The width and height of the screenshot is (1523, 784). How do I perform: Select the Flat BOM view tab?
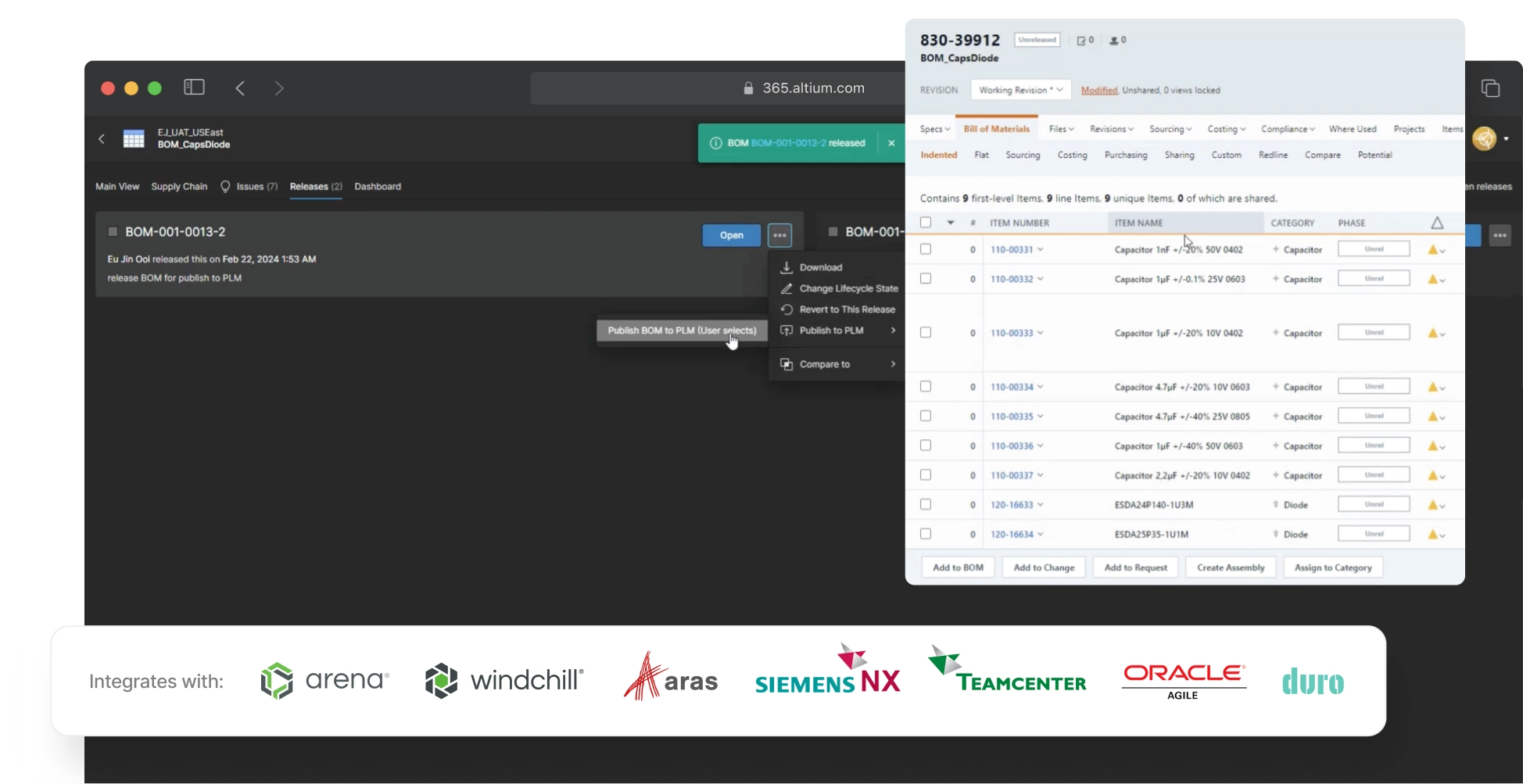(981, 155)
